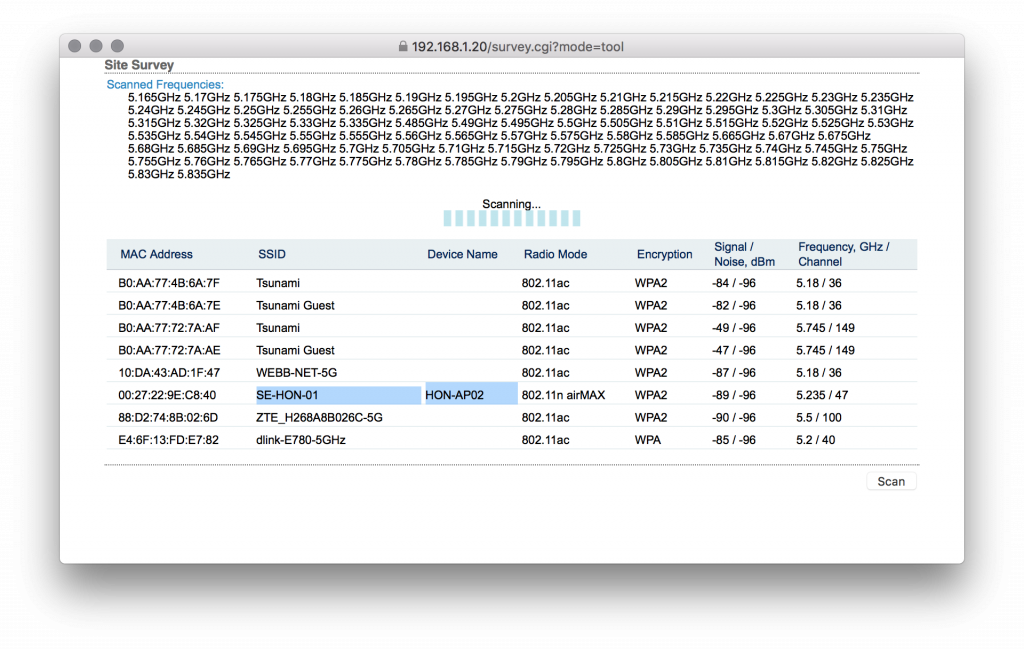The height and width of the screenshot is (649, 1024).
Task: Click the URL 192.168.1.20/survey.cgi?mode=tool
Action: click(517, 46)
